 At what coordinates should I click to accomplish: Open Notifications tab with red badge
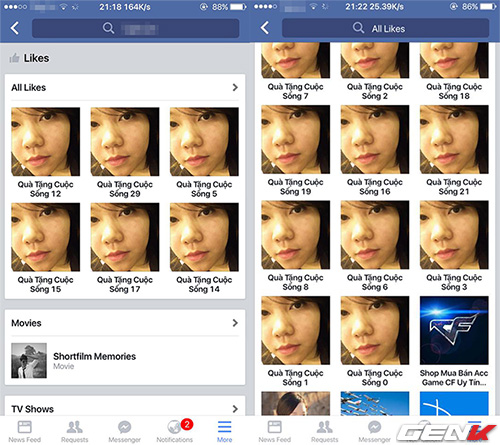[175, 431]
